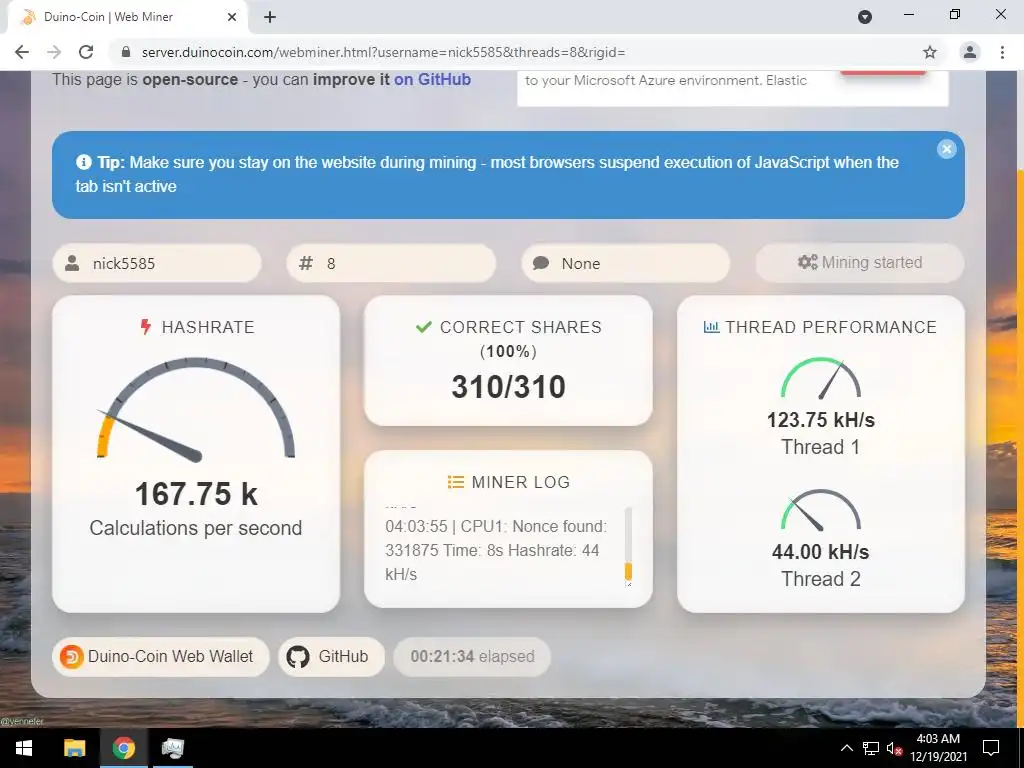This screenshot has width=1024, height=768.
Task: Click the circular dropdown icon in title bar
Action: (865, 17)
